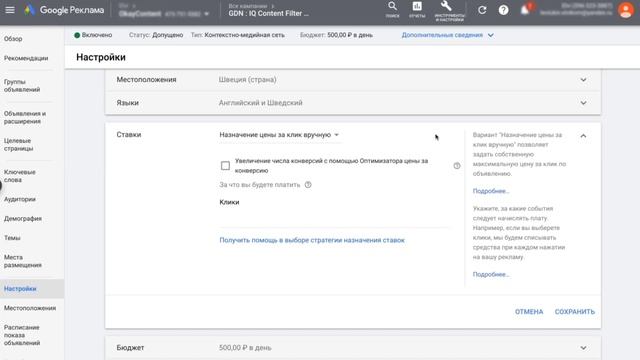The height and width of the screenshot is (360, 640).
Task: Open Объявления и расширения in sidebar
Action: coord(25,118)
